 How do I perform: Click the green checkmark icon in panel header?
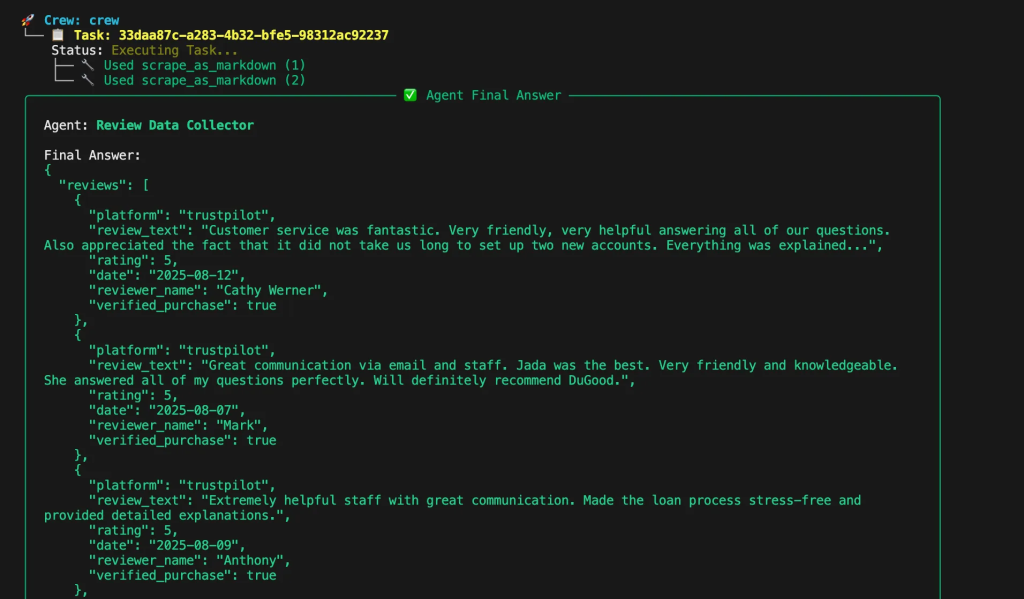pos(410,95)
